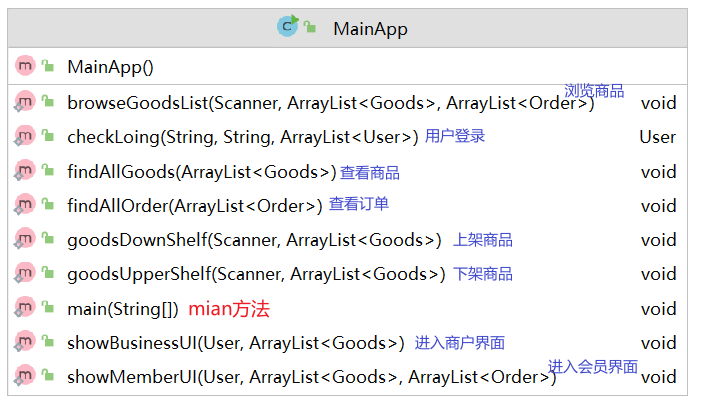Click the green lock icon in MainApp header
704x403 pixels.
(311, 28)
